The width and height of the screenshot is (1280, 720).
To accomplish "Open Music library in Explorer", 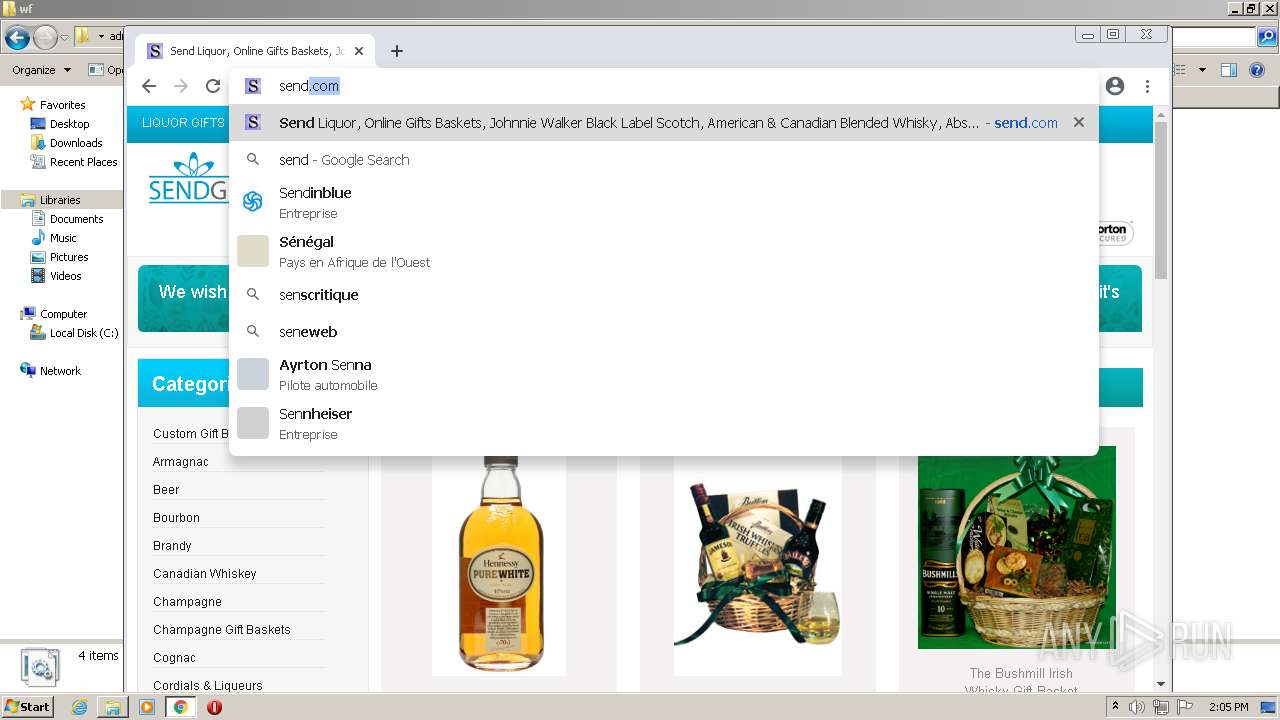I will point(63,238).
